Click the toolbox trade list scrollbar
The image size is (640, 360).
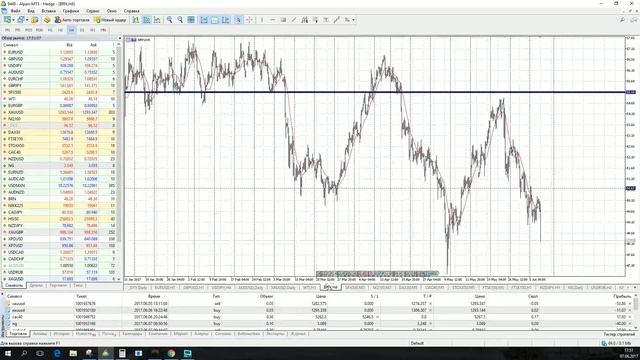pos(635,312)
